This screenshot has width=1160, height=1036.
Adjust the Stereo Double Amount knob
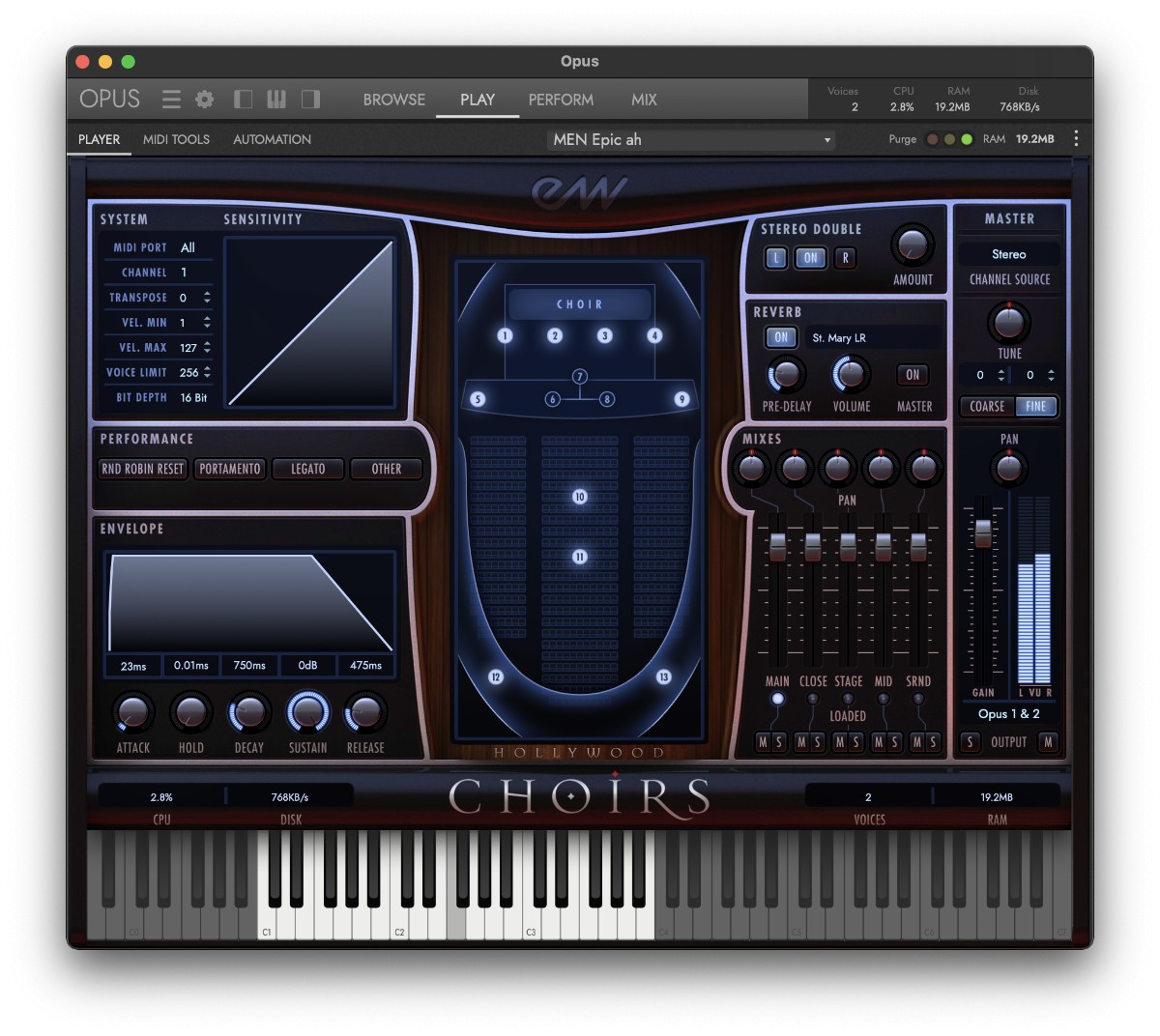(913, 245)
